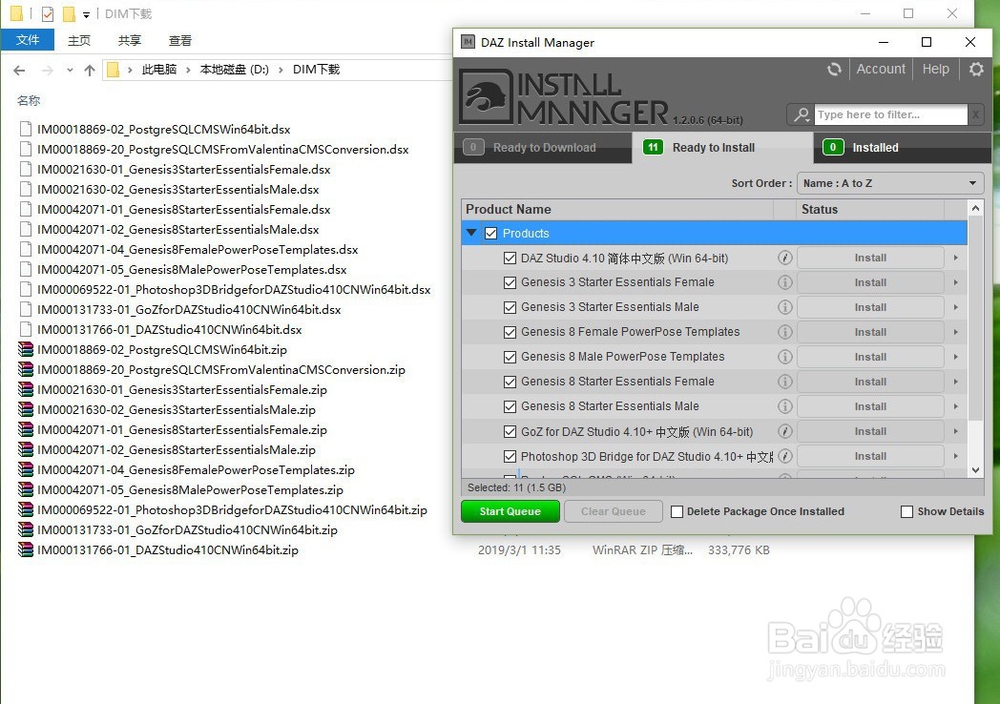Click the Clear Queue button

tap(613, 511)
